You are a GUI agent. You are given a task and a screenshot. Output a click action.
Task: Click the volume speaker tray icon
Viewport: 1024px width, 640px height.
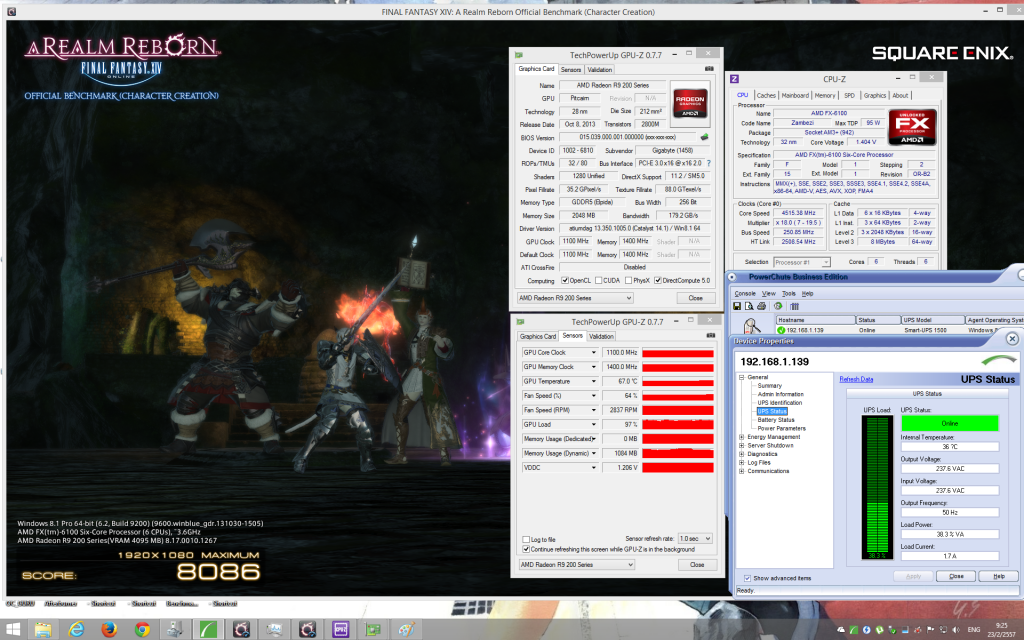956,630
